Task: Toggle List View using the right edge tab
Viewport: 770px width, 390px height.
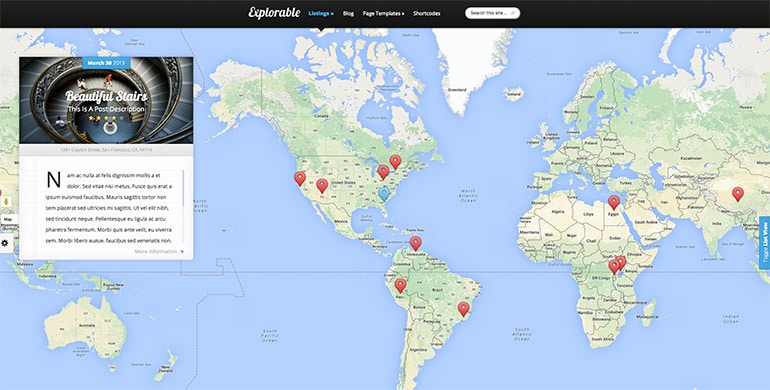Action: pos(764,243)
